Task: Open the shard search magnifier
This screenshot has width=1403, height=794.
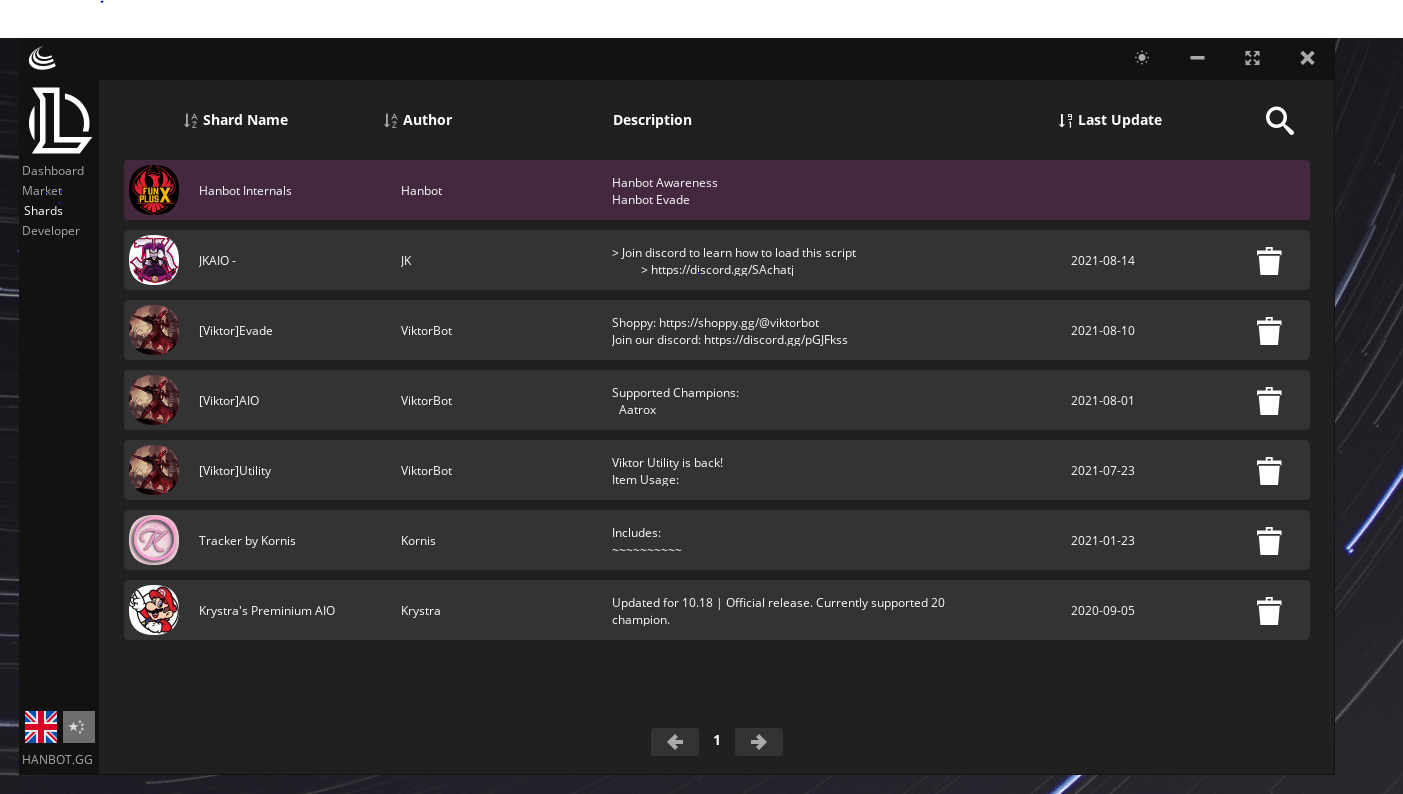Action: [1279, 121]
